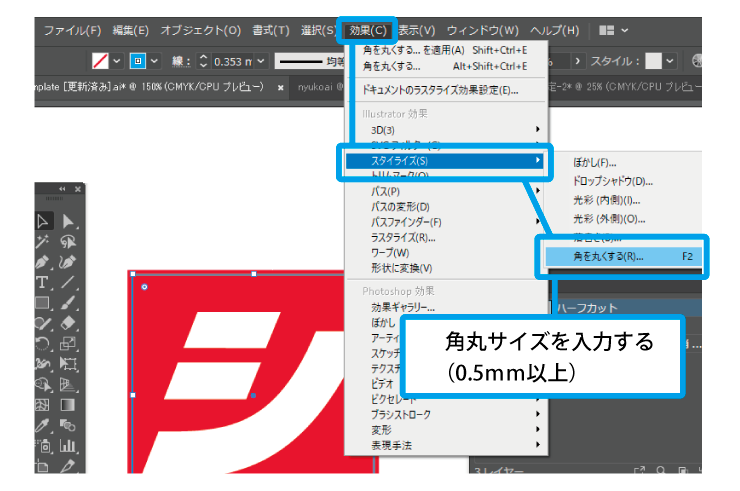740x491 pixels.
Task: Open the ファイル(F) menu
Action: [x=73, y=31]
